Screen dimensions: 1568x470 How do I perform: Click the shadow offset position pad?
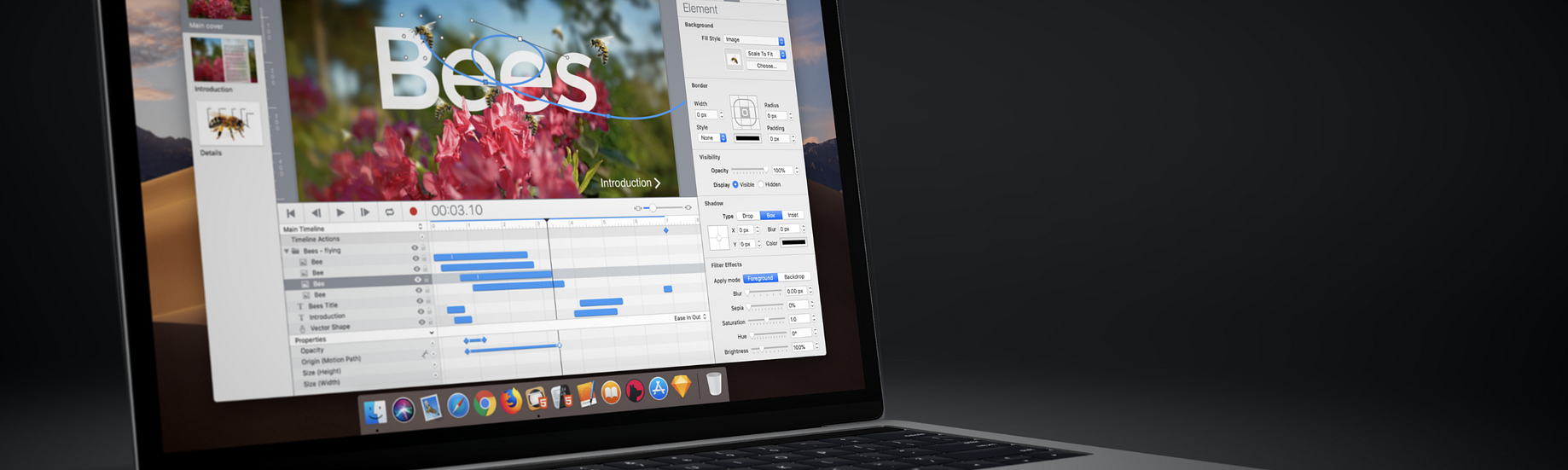718,238
